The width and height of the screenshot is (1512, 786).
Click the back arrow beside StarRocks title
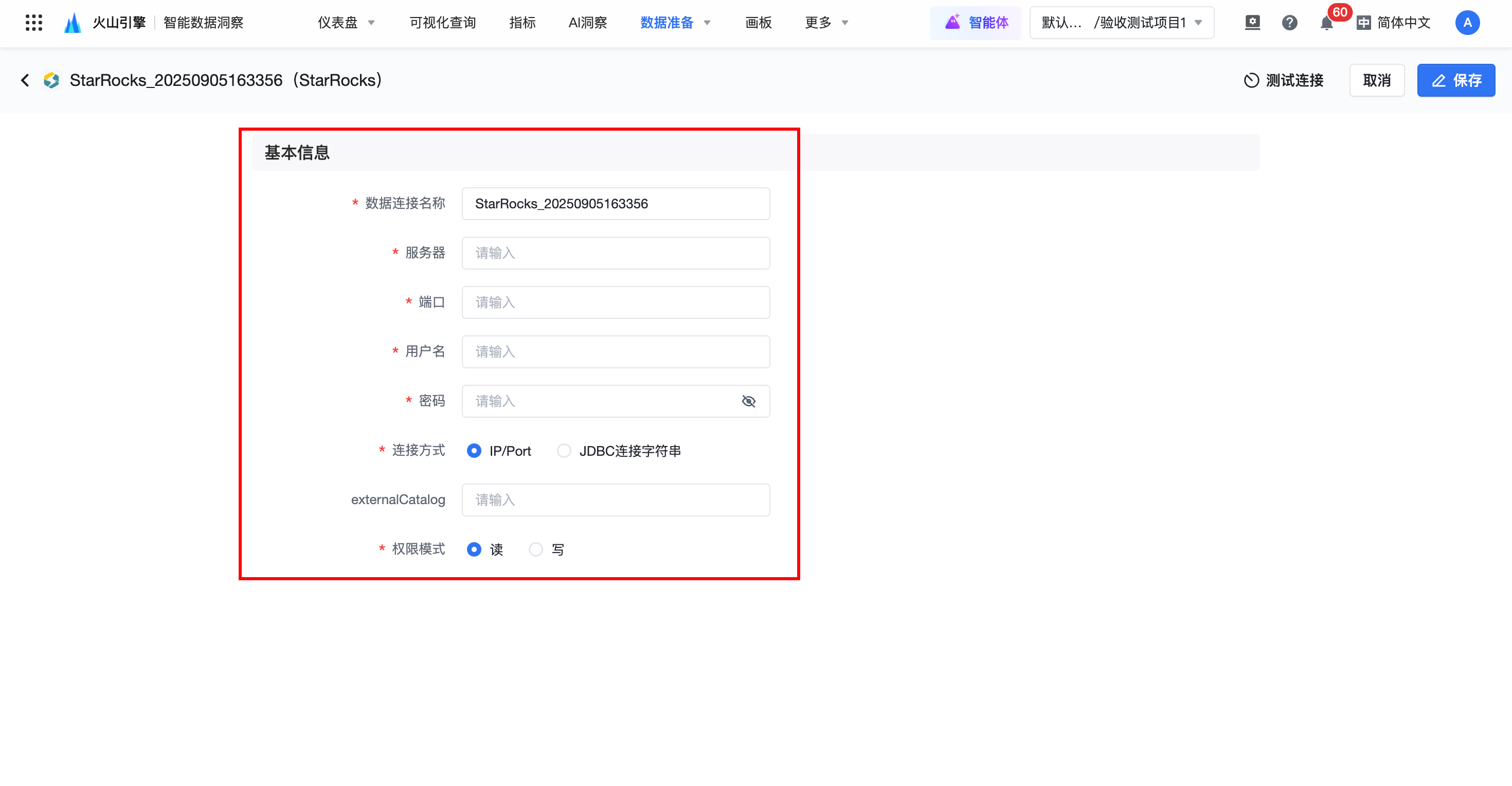click(x=25, y=80)
